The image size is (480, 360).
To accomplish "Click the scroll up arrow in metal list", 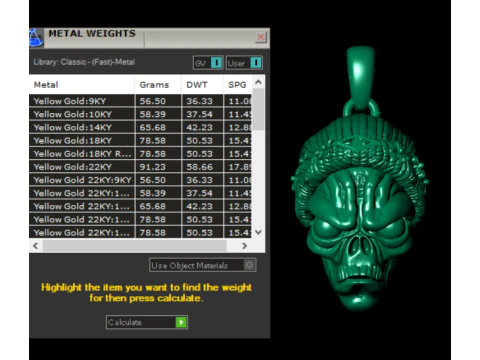I will pyautogui.click(x=258, y=82).
